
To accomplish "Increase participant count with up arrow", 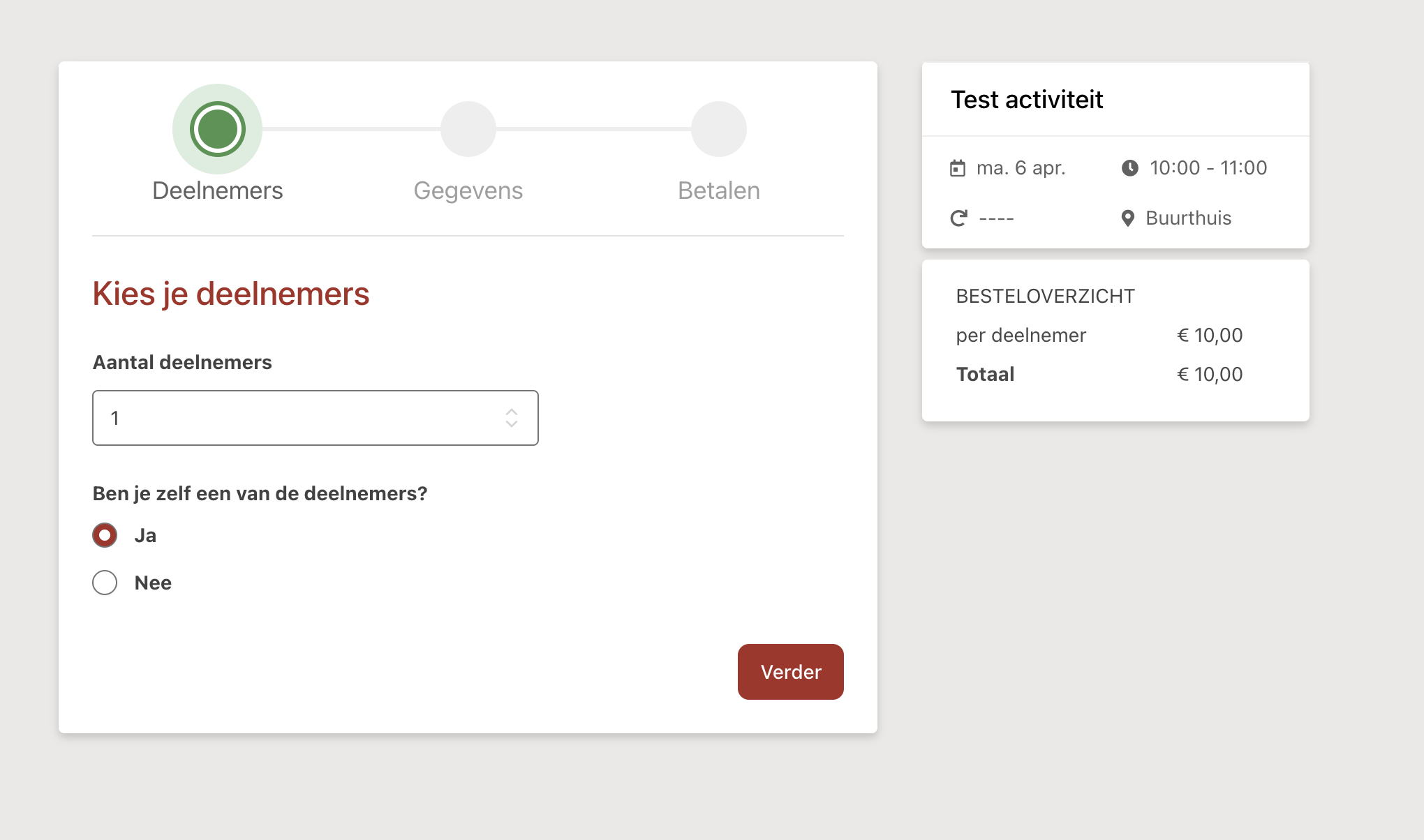I will 512,412.
